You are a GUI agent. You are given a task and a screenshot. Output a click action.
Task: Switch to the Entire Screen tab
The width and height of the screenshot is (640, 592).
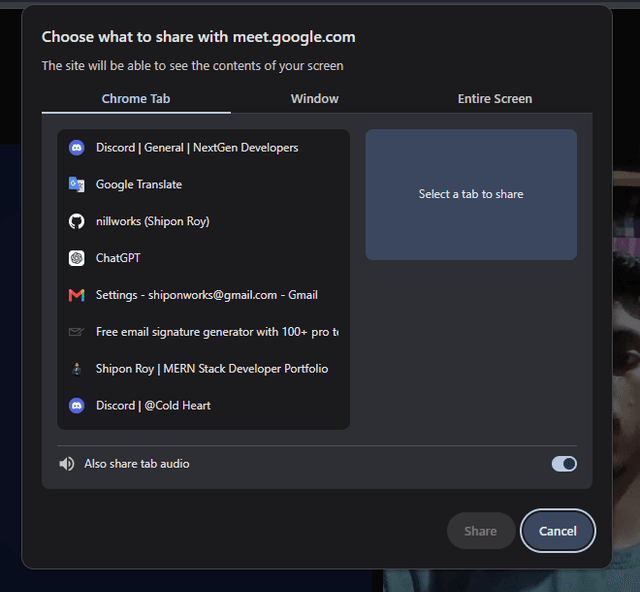[495, 99]
